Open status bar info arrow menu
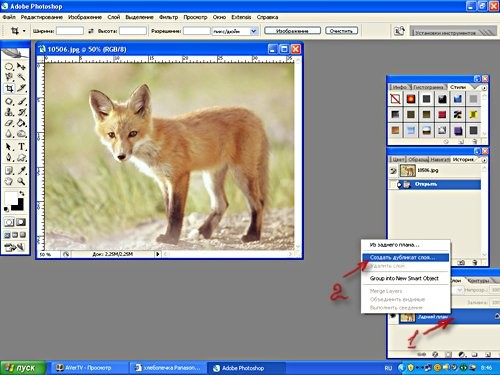Screen dimensions: 500x375 point(157,254)
